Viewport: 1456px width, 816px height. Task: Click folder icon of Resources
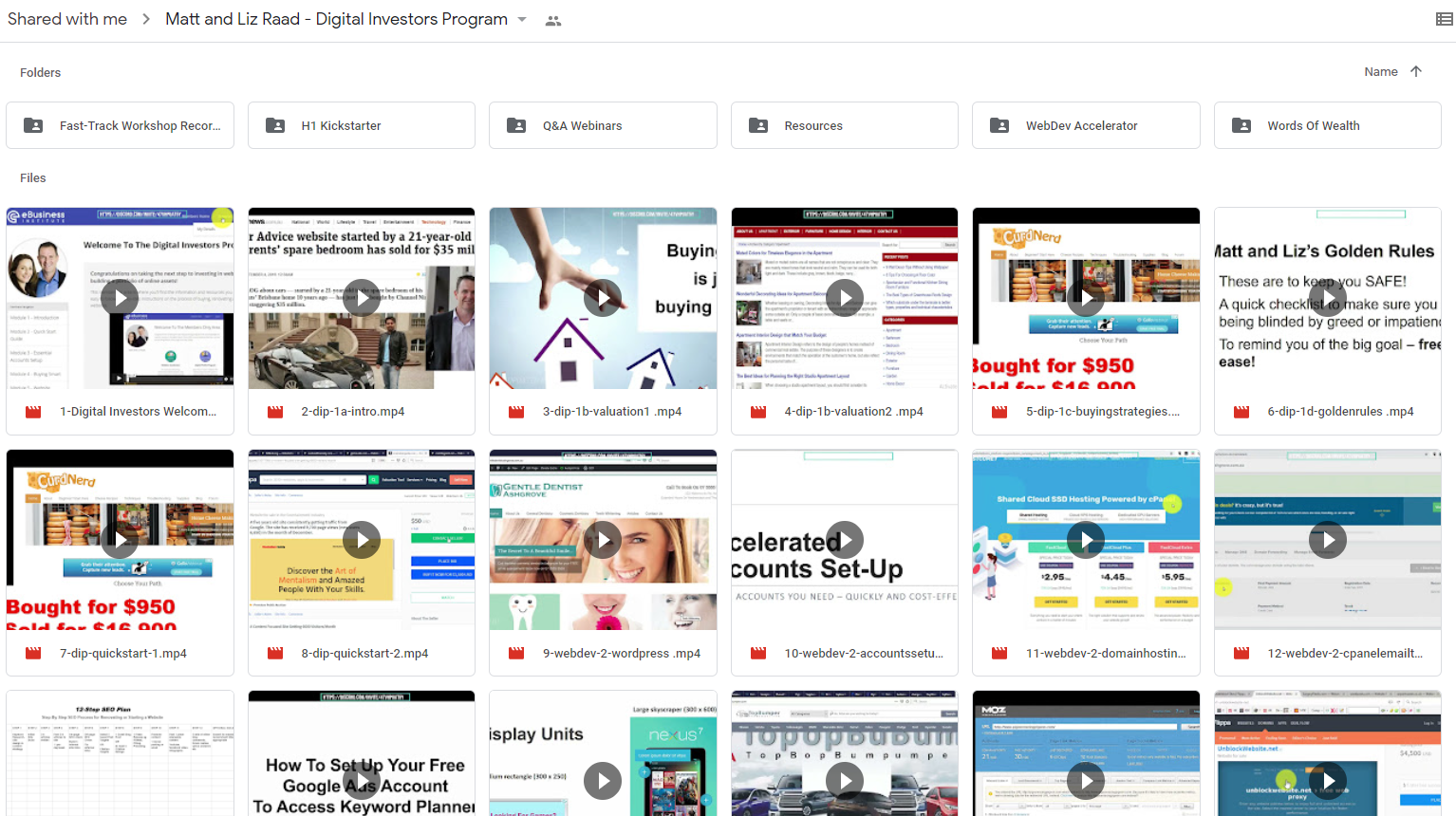[758, 125]
